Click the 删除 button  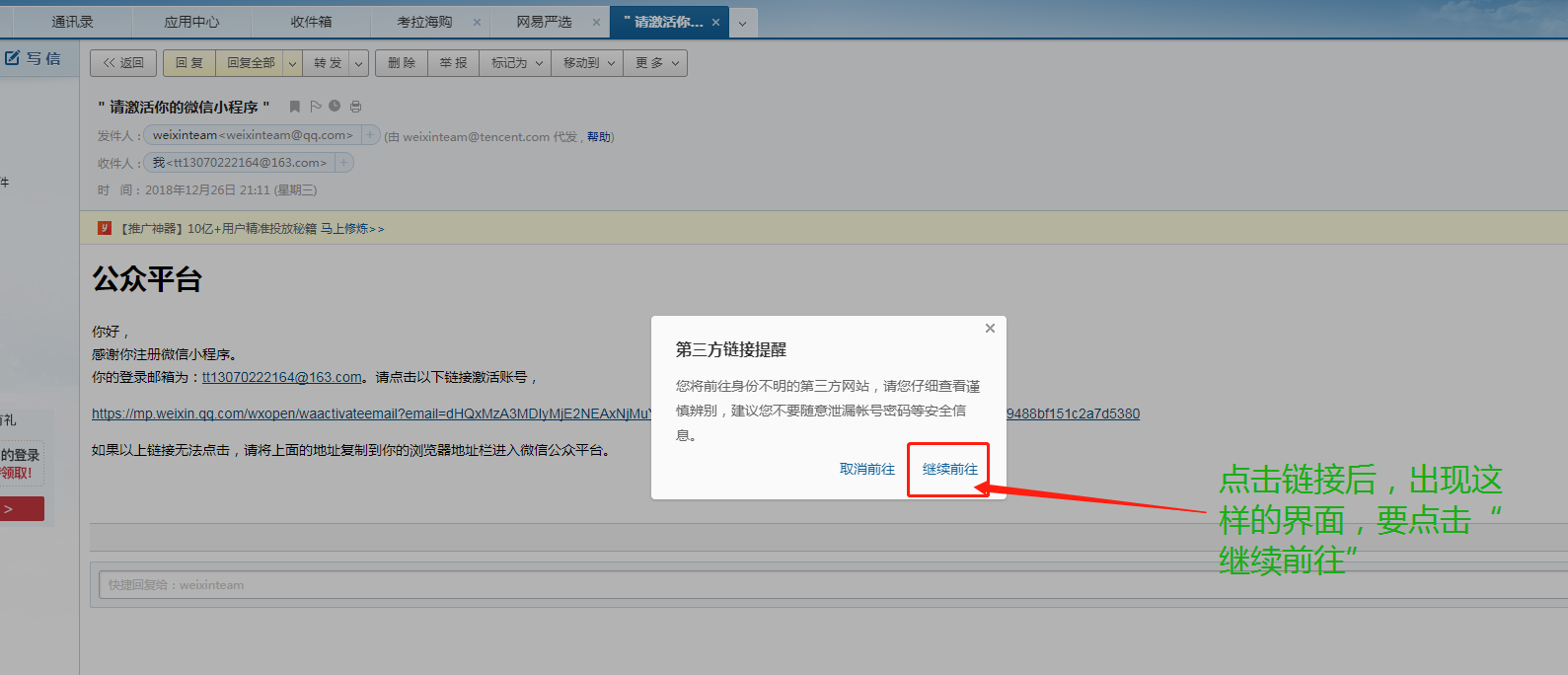click(402, 63)
